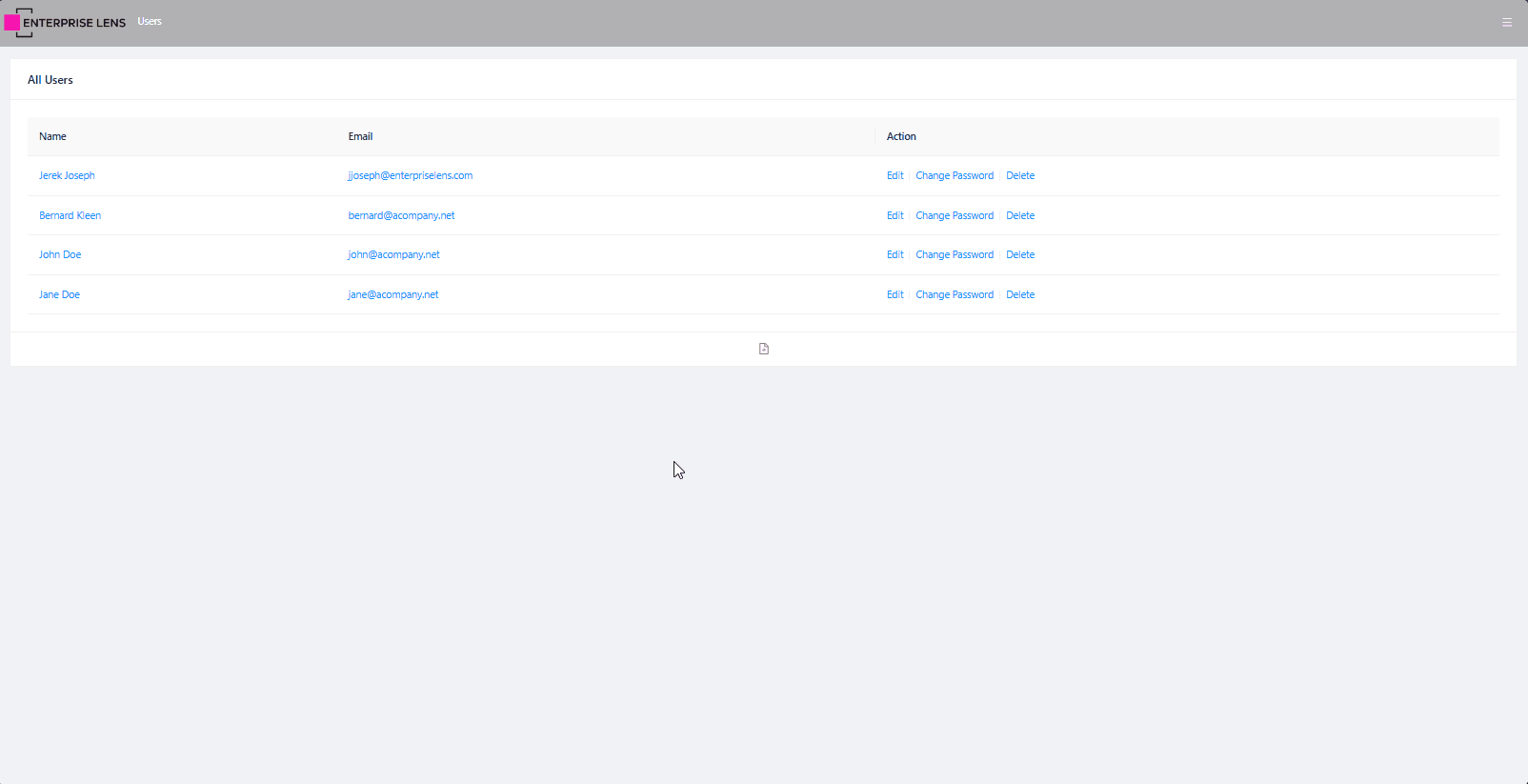Open the Users navigation item
This screenshot has width=1528, height=784.
tap(150, 22)
